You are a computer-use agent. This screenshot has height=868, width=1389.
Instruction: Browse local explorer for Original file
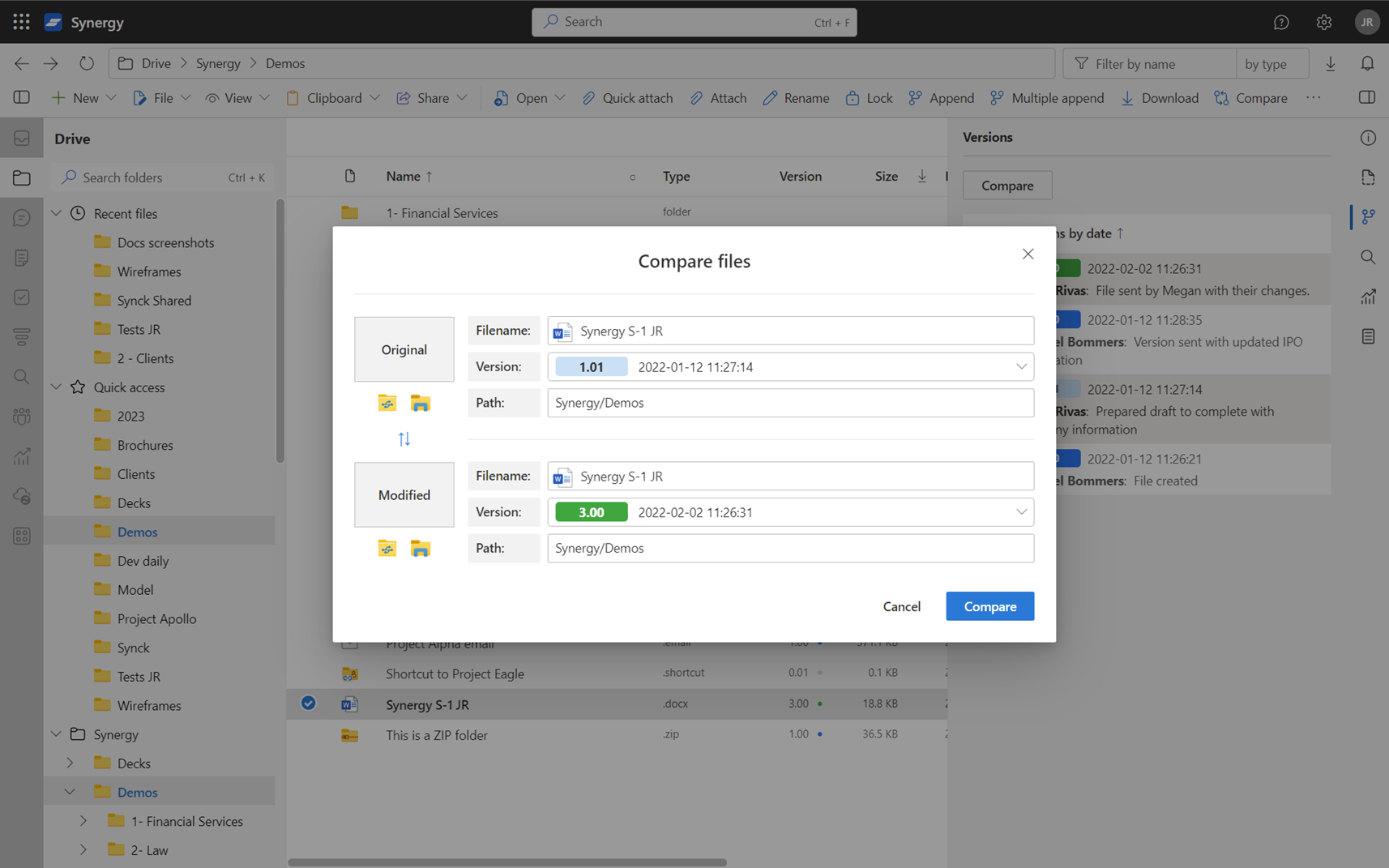point(420,403)
